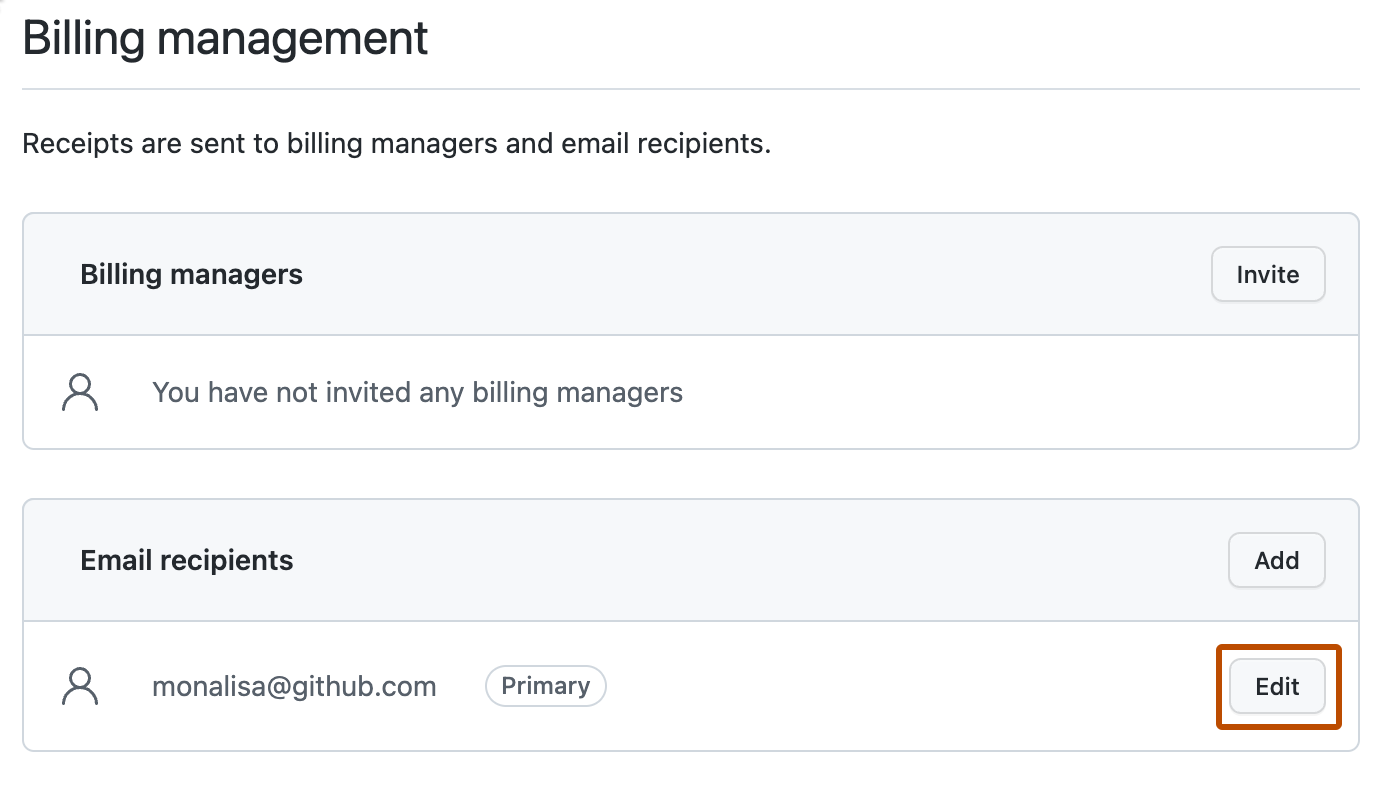Image resolution: width=1384 pixels, height=786 pixels.
Task: Add a new email recipient
Action: coord(1276,560)
